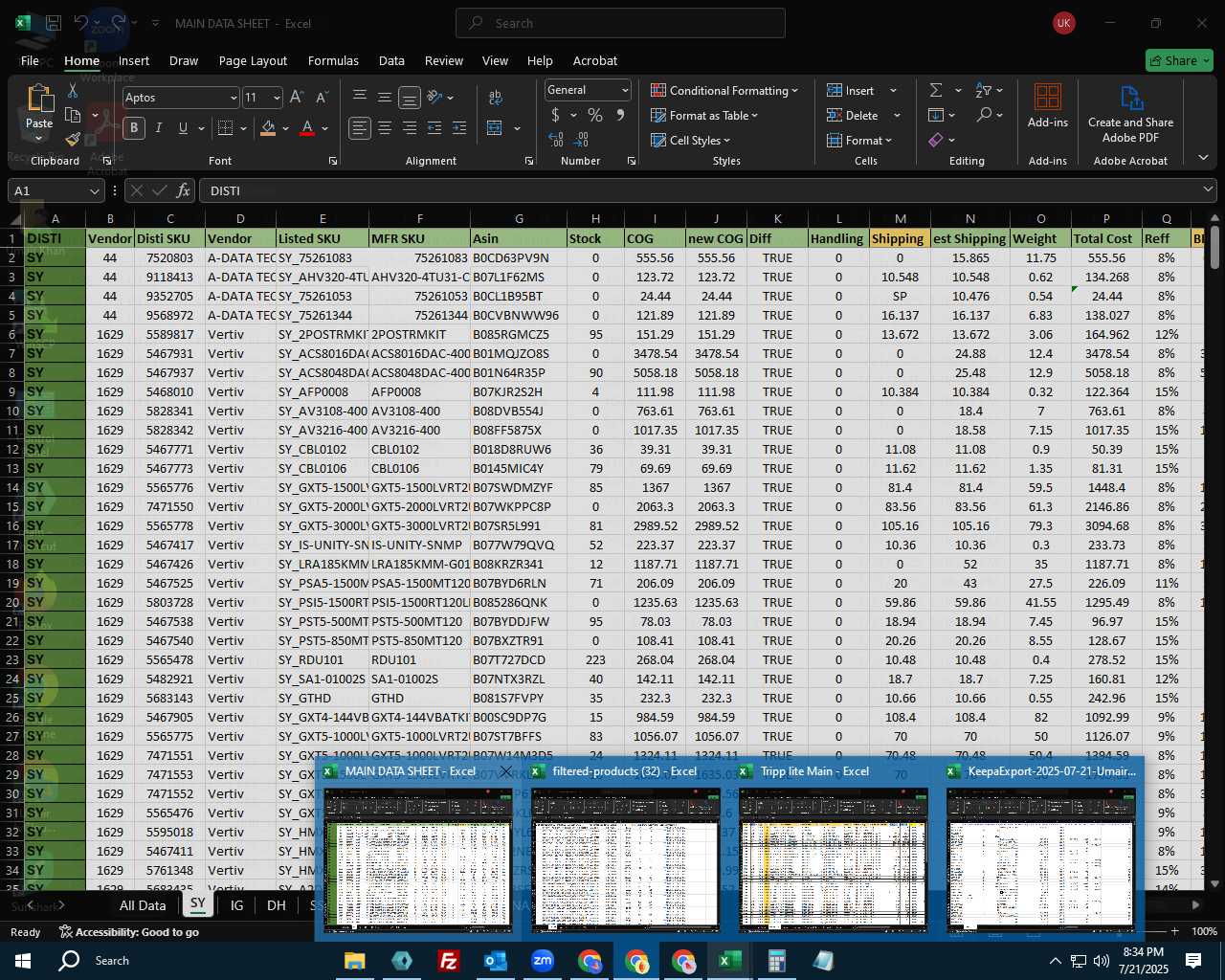Open Font name Aptos dropdown
The height and width of the screenshot is (980, 1225).
233,98
